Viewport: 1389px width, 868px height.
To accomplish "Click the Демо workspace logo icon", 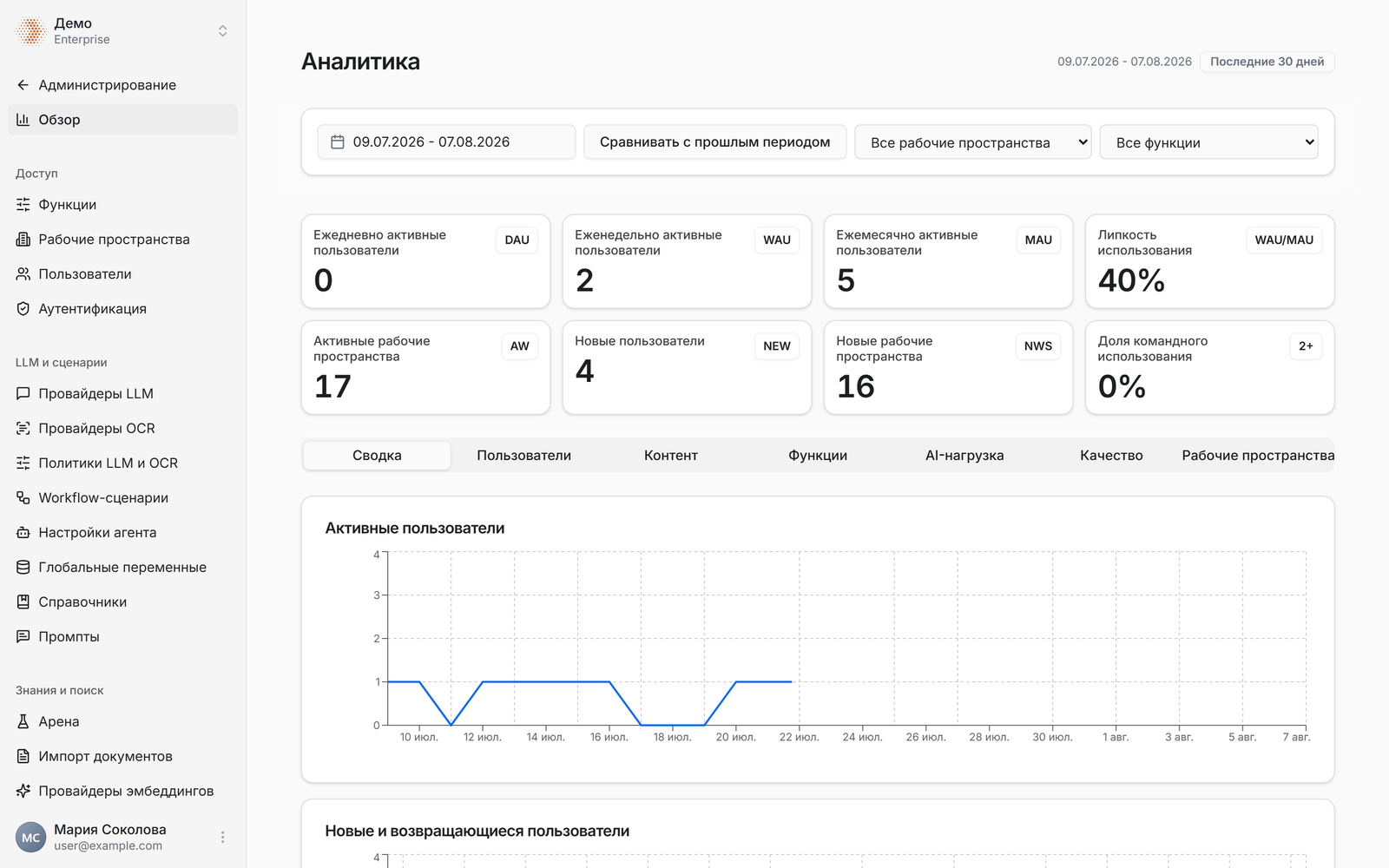I will click(x=31, y=31).
